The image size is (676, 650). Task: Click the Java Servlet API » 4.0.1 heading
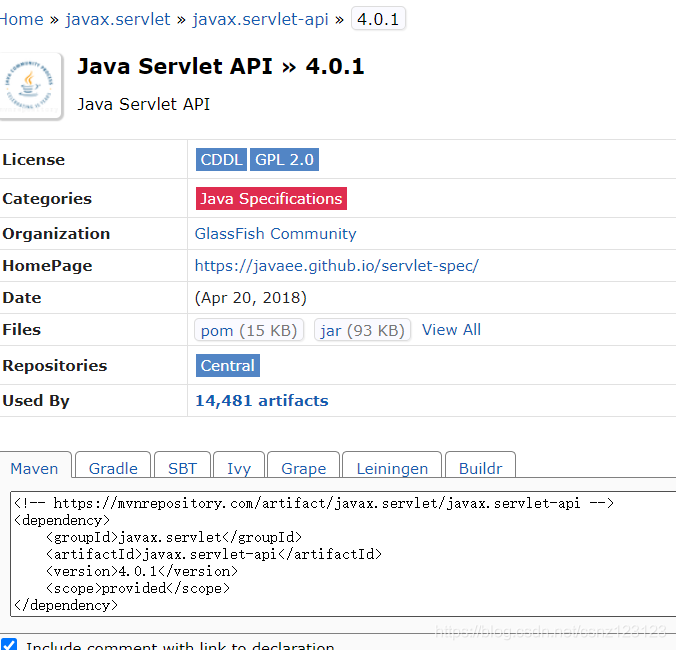(x=221, y=66)
